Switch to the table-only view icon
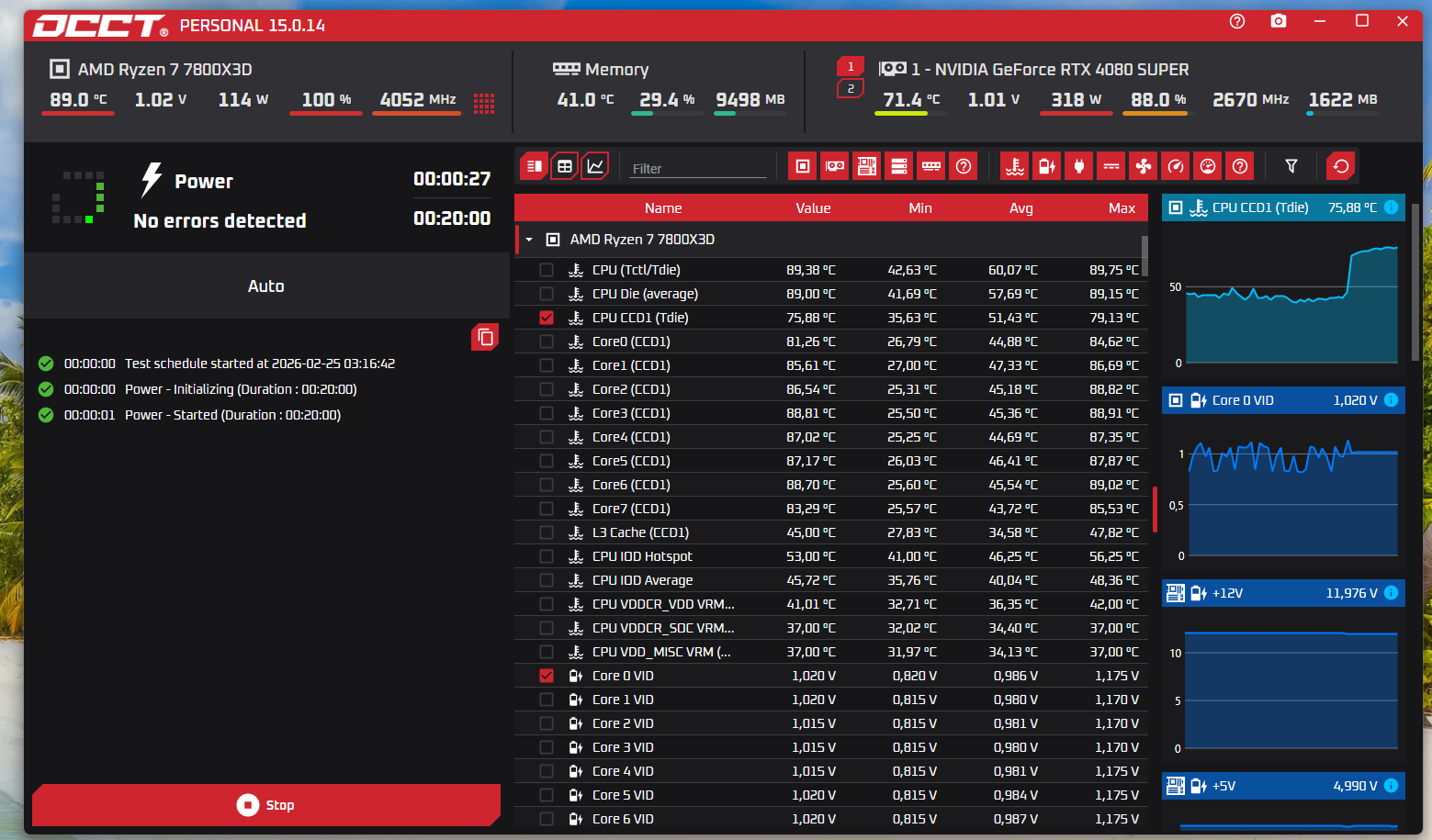Image resolution: width=1432 pixels, height=840 pixels. (565, 166)
